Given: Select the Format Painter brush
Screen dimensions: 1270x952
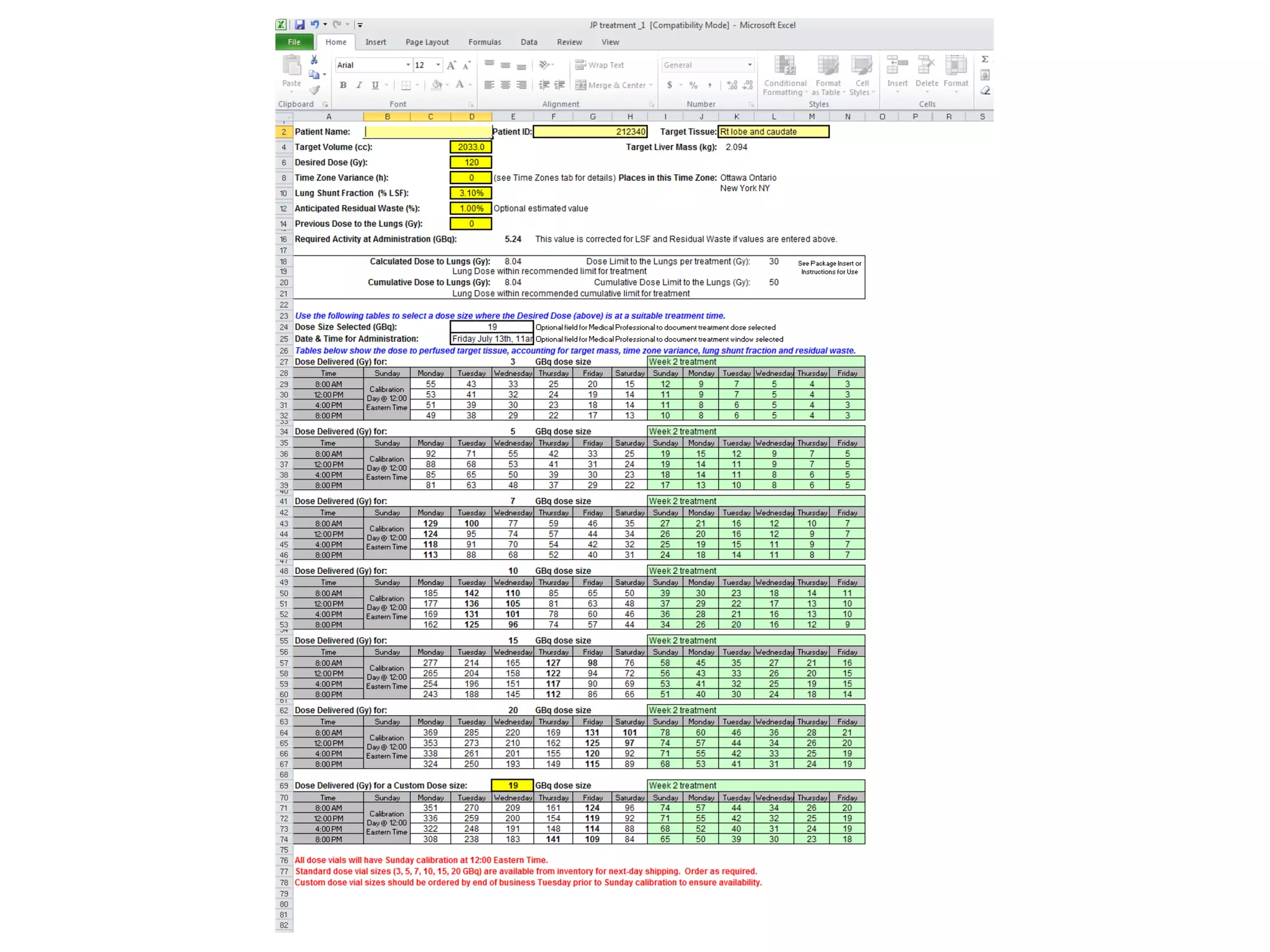Looking at the screenshot, I should point(314,90).
